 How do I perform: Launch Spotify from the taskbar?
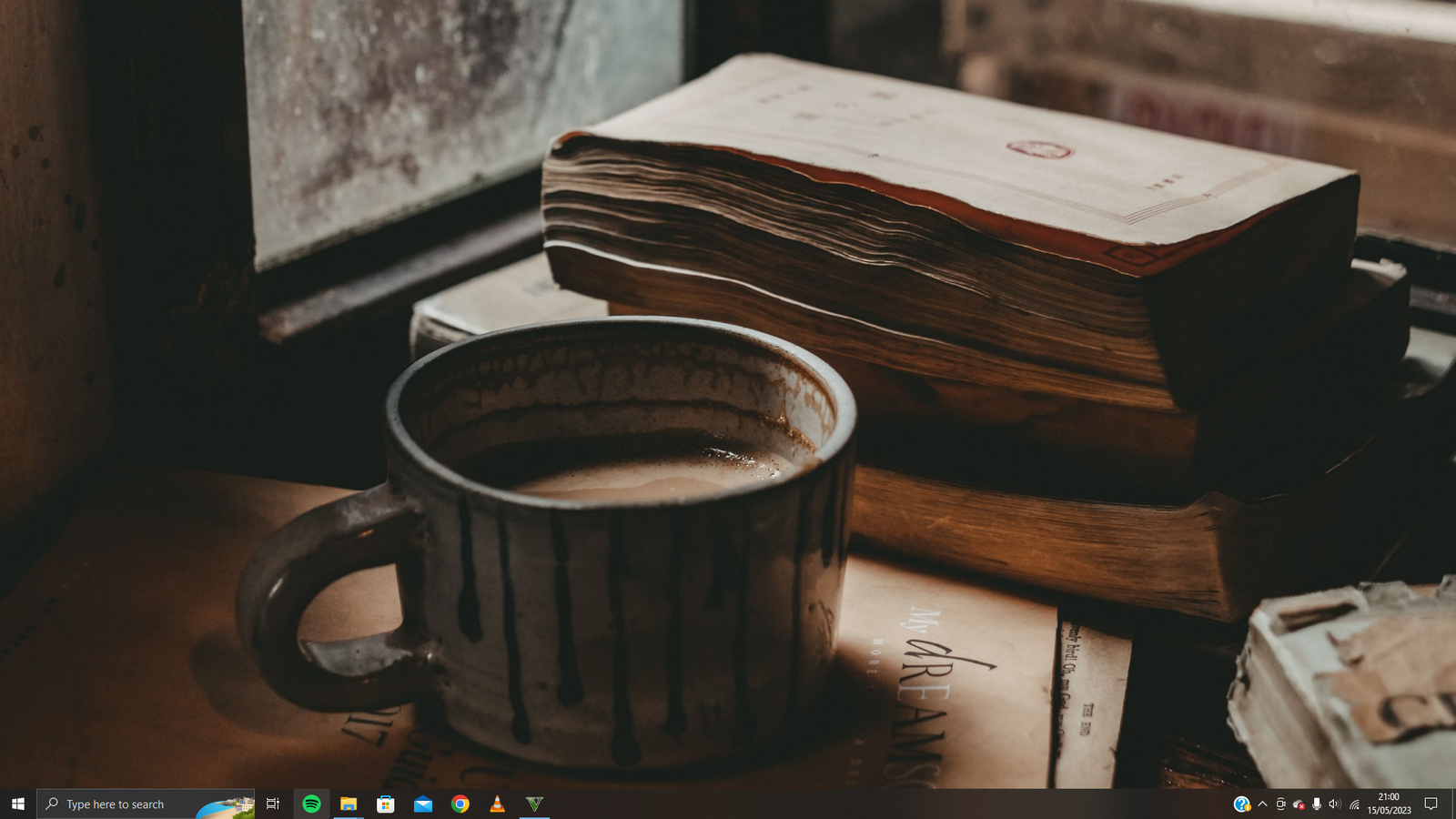point(311,804)
